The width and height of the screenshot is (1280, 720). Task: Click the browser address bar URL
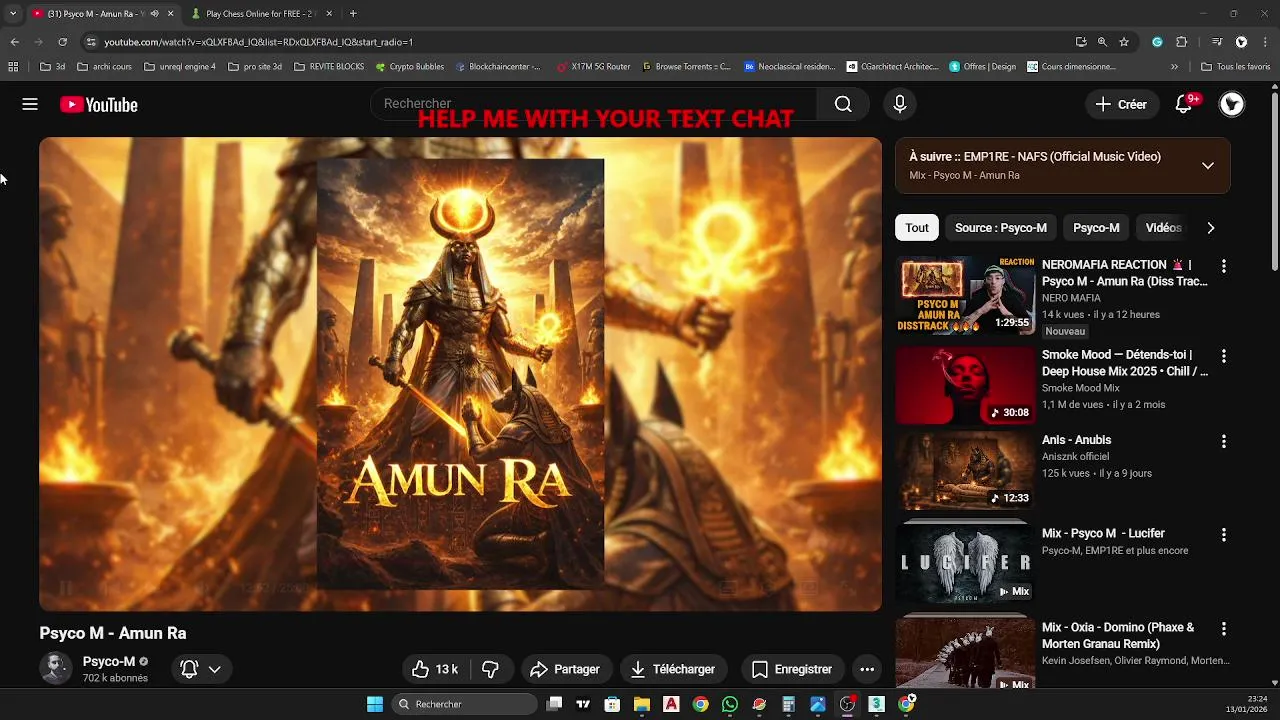click(258, 42)
